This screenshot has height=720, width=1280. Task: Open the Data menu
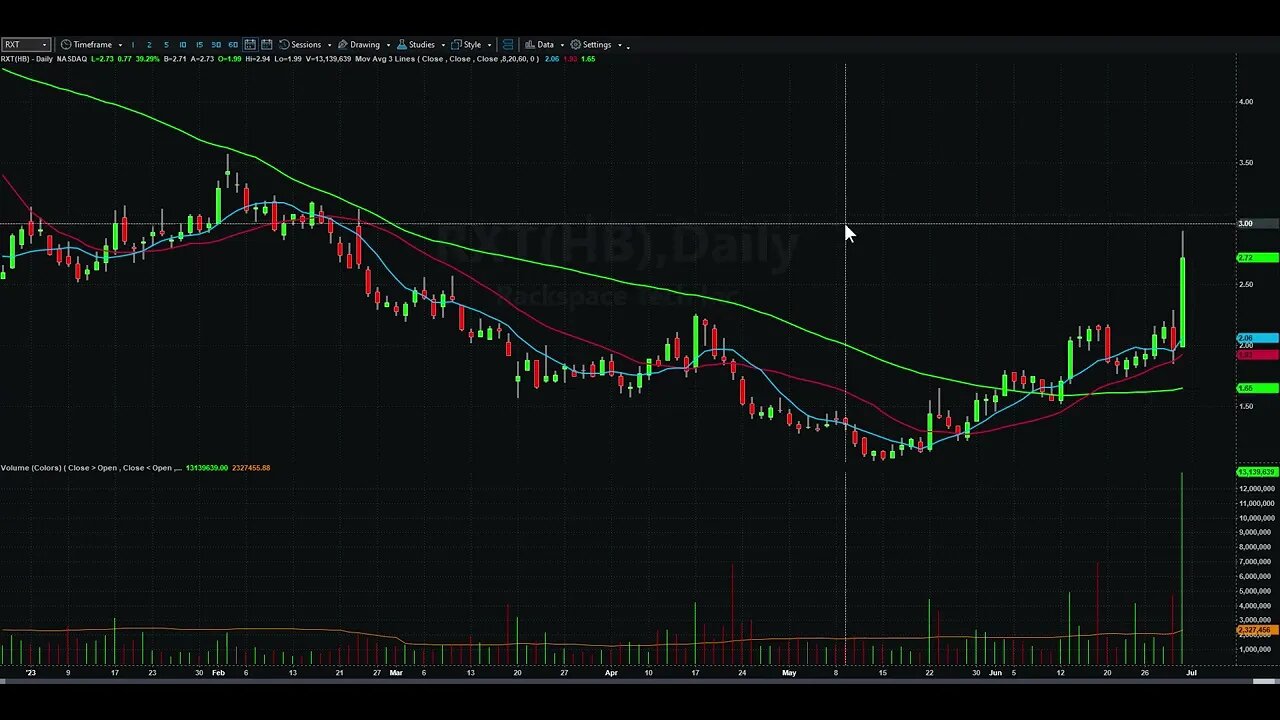[x=544, y=45]
